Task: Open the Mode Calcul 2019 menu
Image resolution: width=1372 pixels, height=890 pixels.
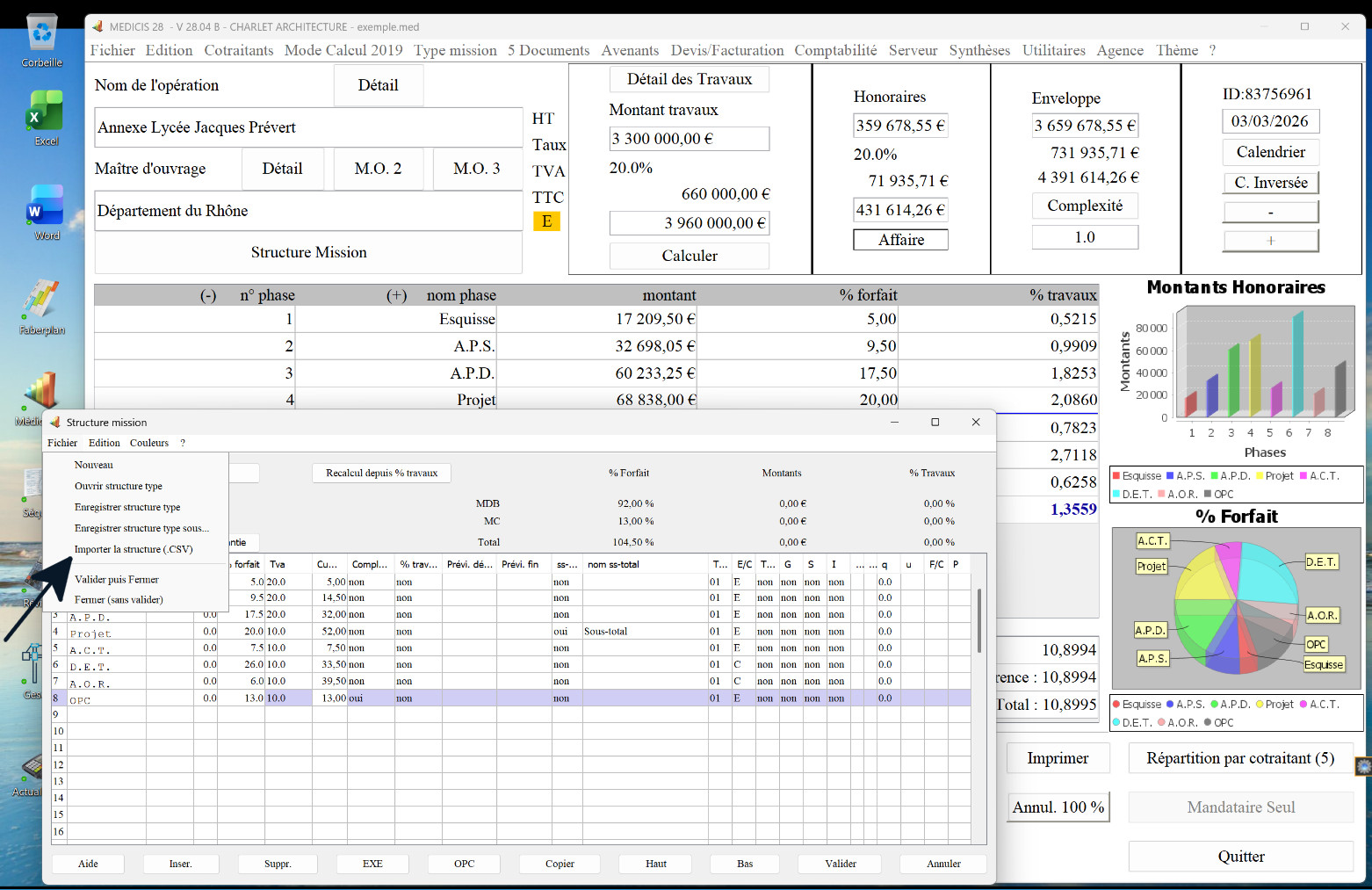Action: click(343, 50)
